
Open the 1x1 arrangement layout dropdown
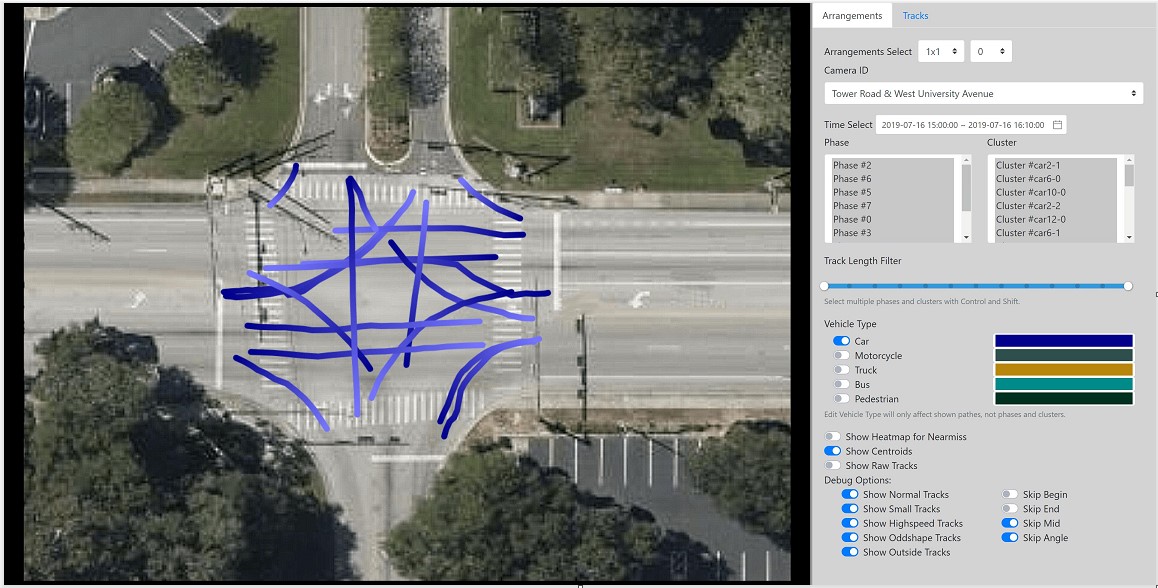coord(941,51)
